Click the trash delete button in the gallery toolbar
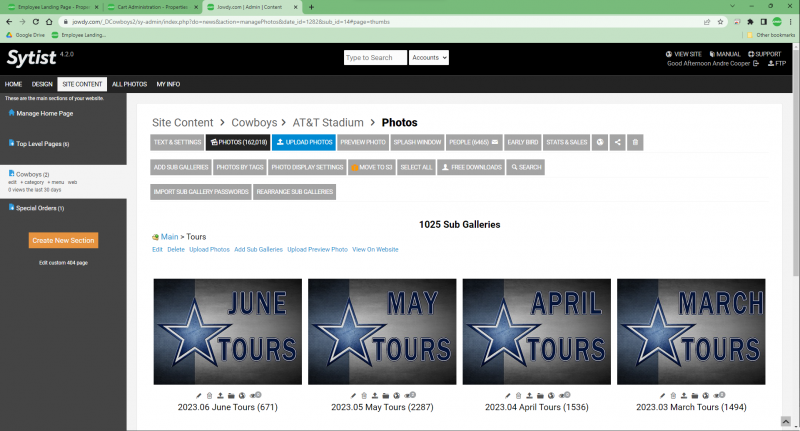 pos(635,142)
